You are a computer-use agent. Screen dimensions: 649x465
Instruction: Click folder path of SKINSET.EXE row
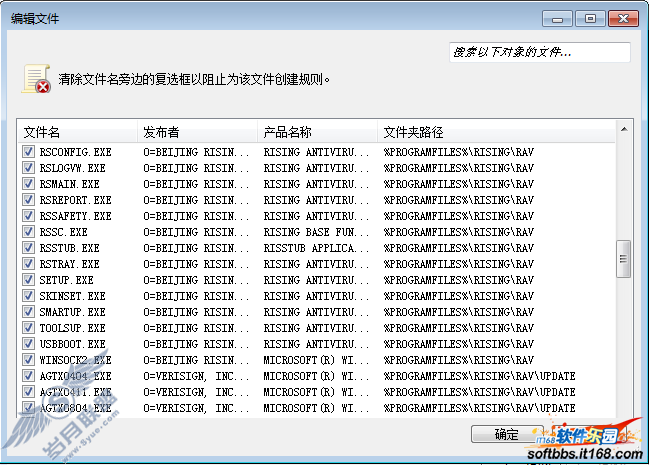point(459,296)
